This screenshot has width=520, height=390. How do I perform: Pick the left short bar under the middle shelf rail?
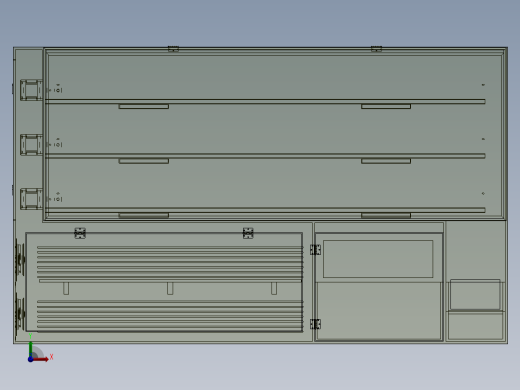point(144,161)
